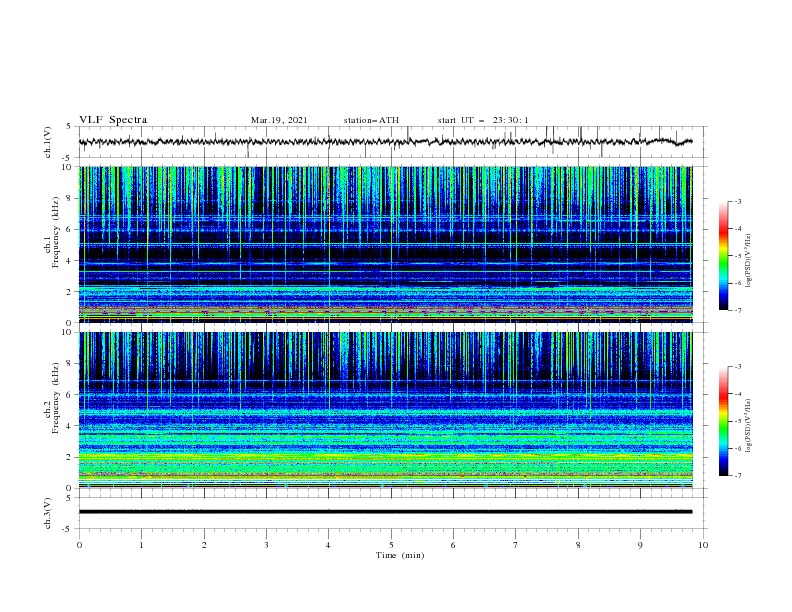Click the '-5' label on ch.2 colorbar
The height and width of the screenshot is (612, 792).
(738, 421)
